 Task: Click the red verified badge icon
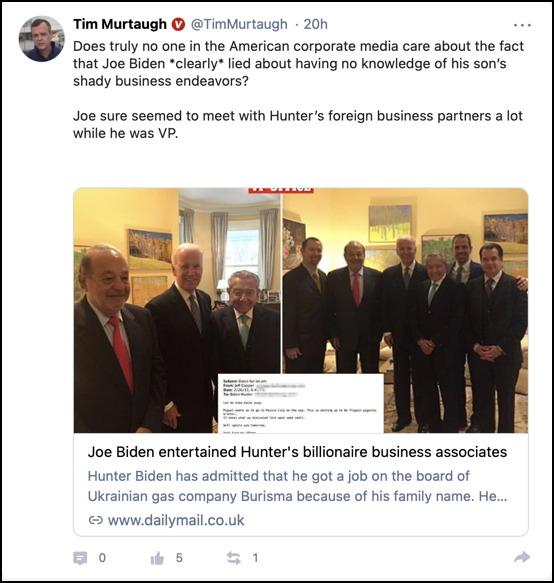click(x=178, y=25)
